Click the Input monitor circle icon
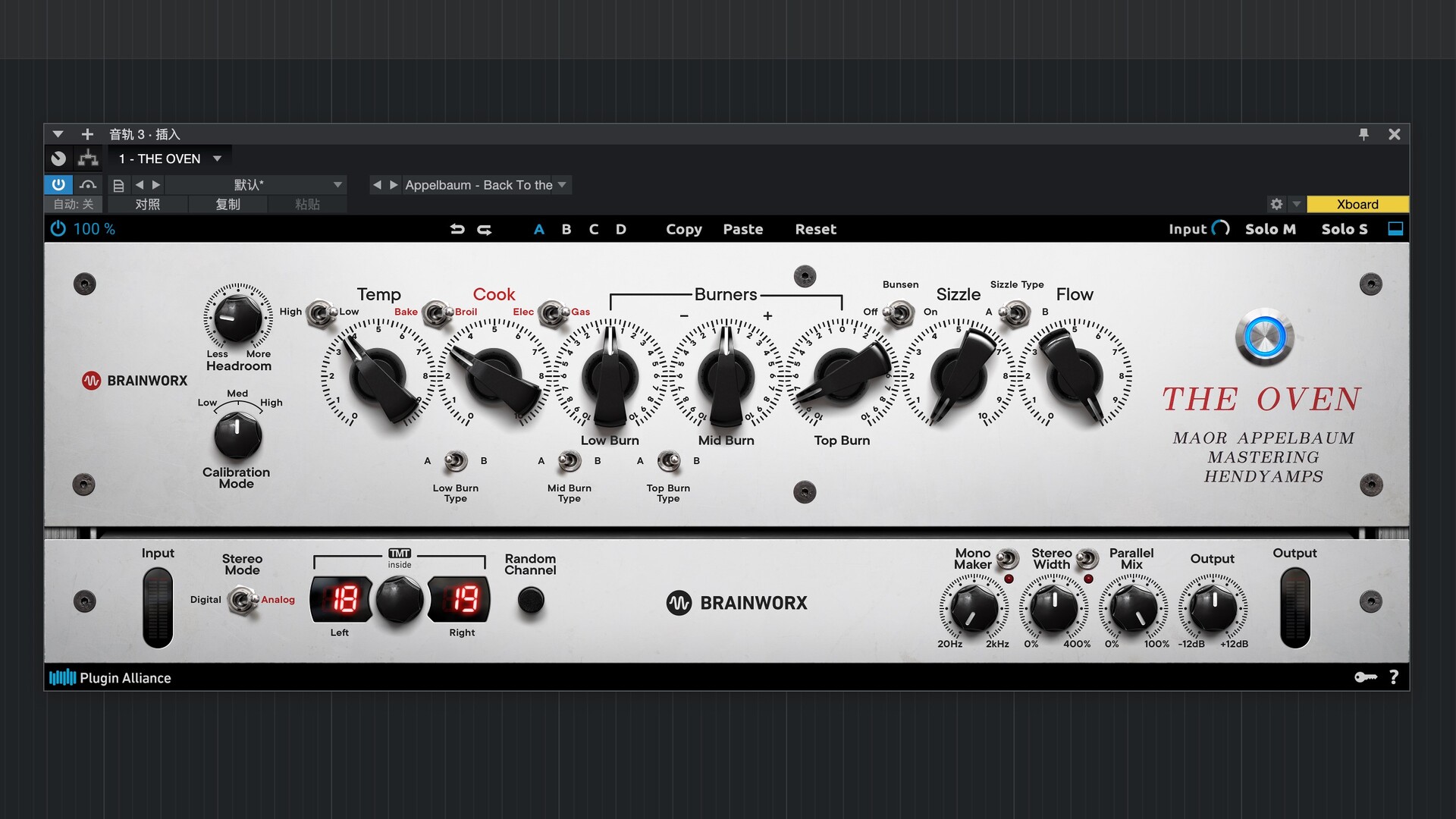Screen dimensions: 1456x819 (x=1220, y=229)
